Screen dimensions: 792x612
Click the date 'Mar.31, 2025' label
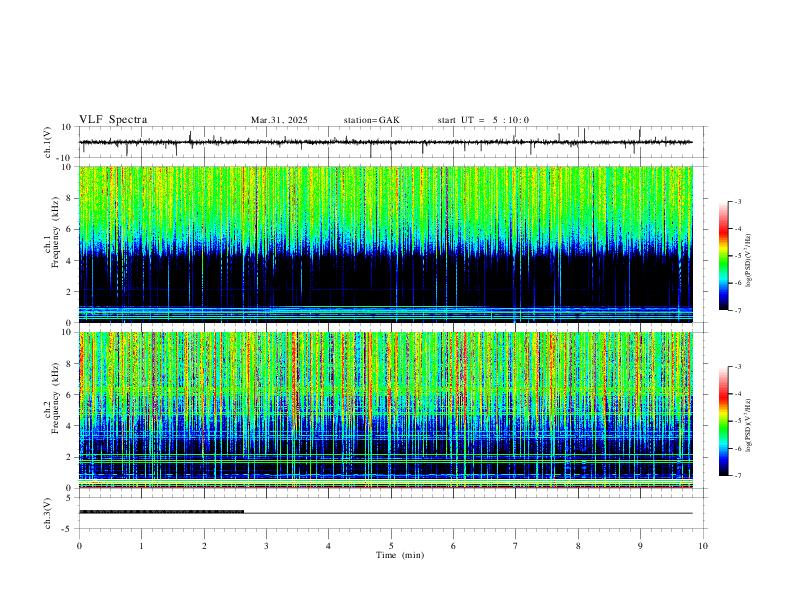tap(279, 120)
